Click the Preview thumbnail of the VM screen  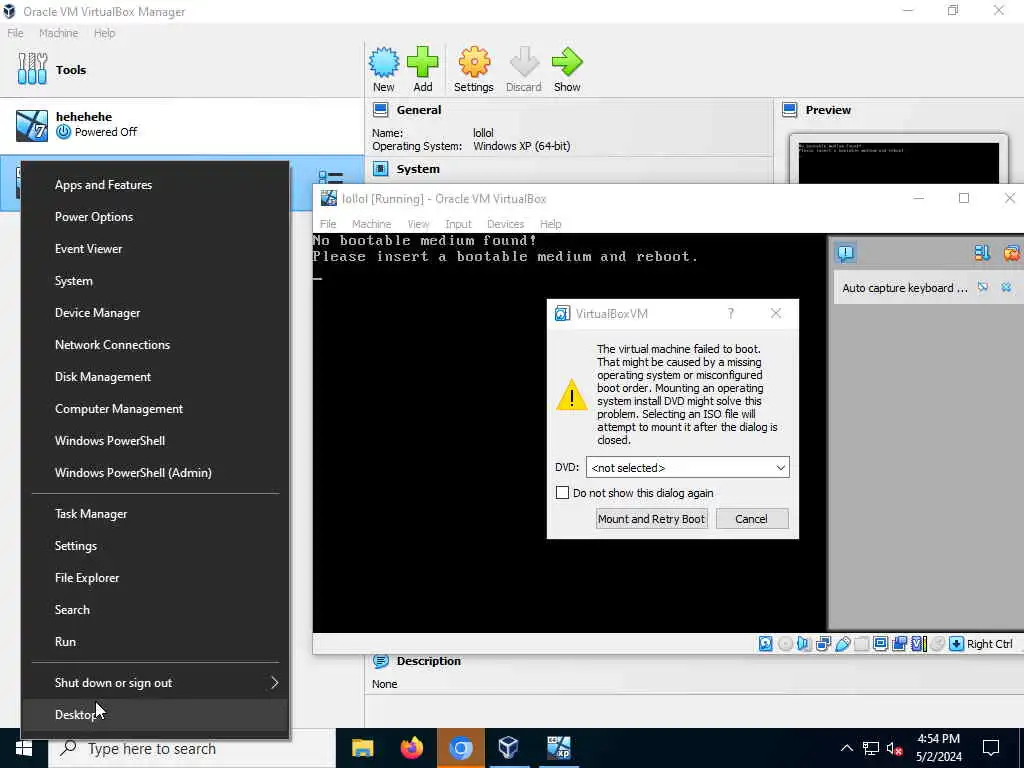point(899,161)
